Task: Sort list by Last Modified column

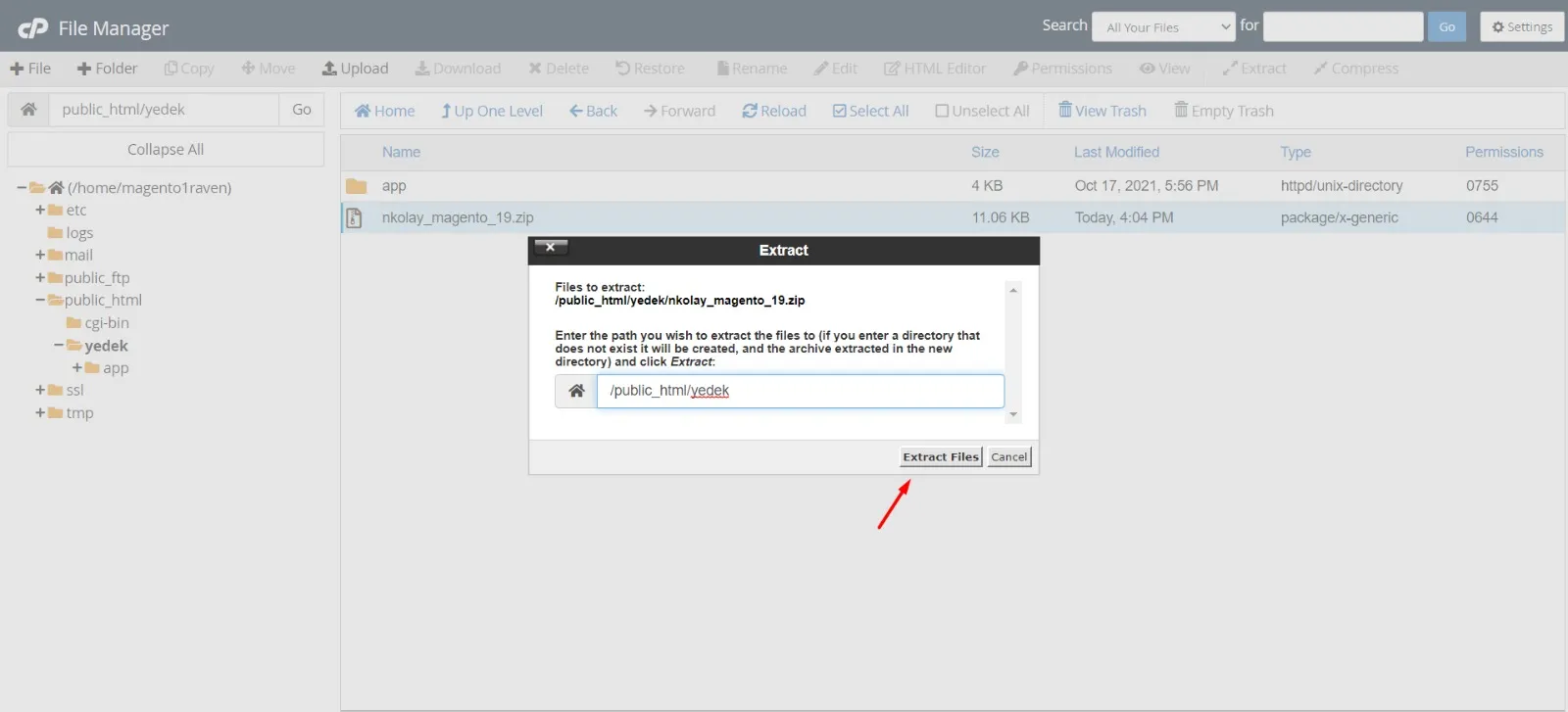Action: 1115,152
